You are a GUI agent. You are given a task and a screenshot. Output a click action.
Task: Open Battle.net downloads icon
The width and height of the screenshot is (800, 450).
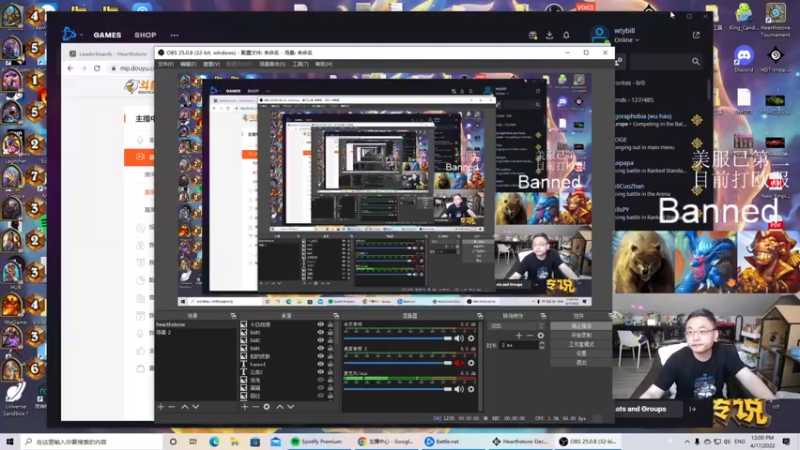(549, 35)
